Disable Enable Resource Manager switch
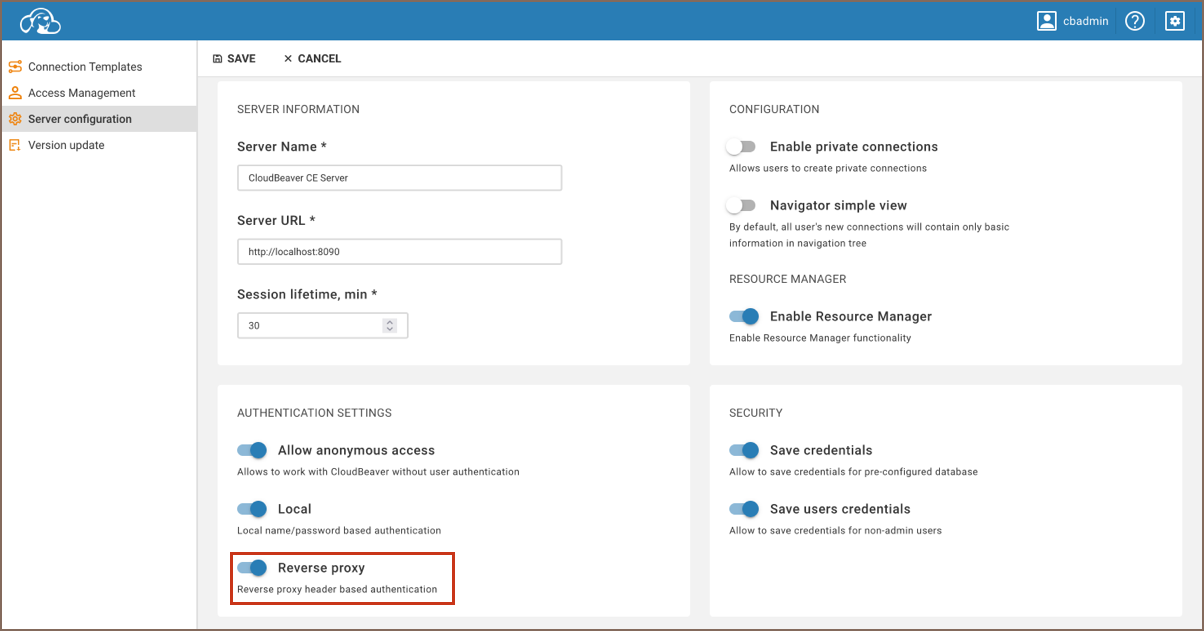 744,316
